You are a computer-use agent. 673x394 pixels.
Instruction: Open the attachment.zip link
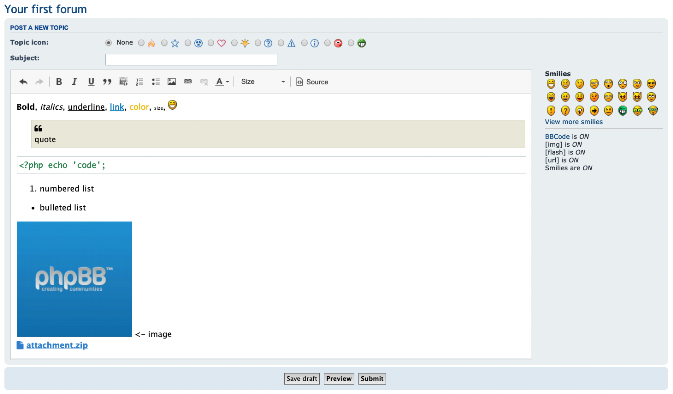click(x=57, y=345)
